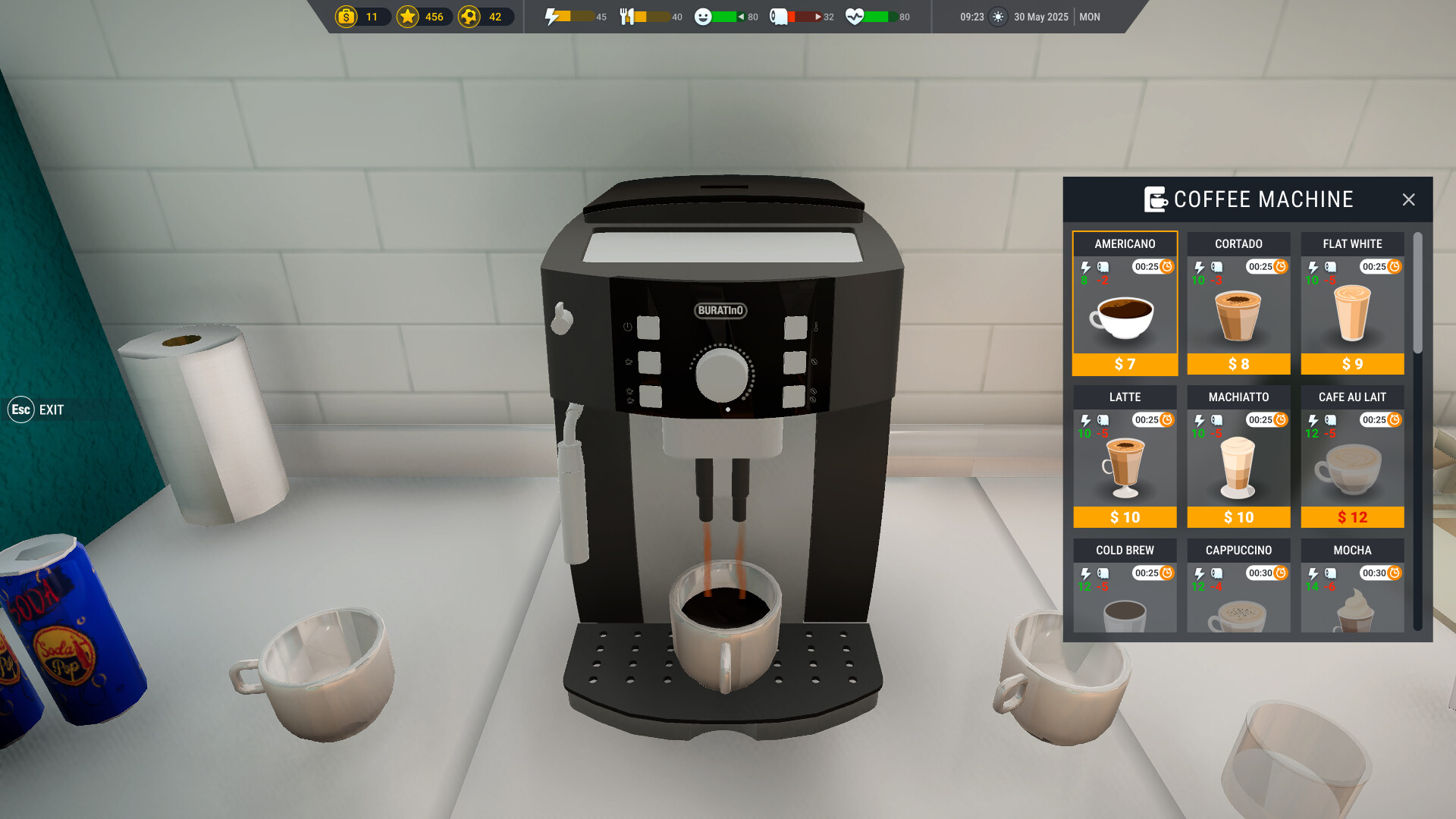Viewport: 1456px width, 819px height.
Task: Click the $8 price button under Cortado
Action: point(1238,365)
